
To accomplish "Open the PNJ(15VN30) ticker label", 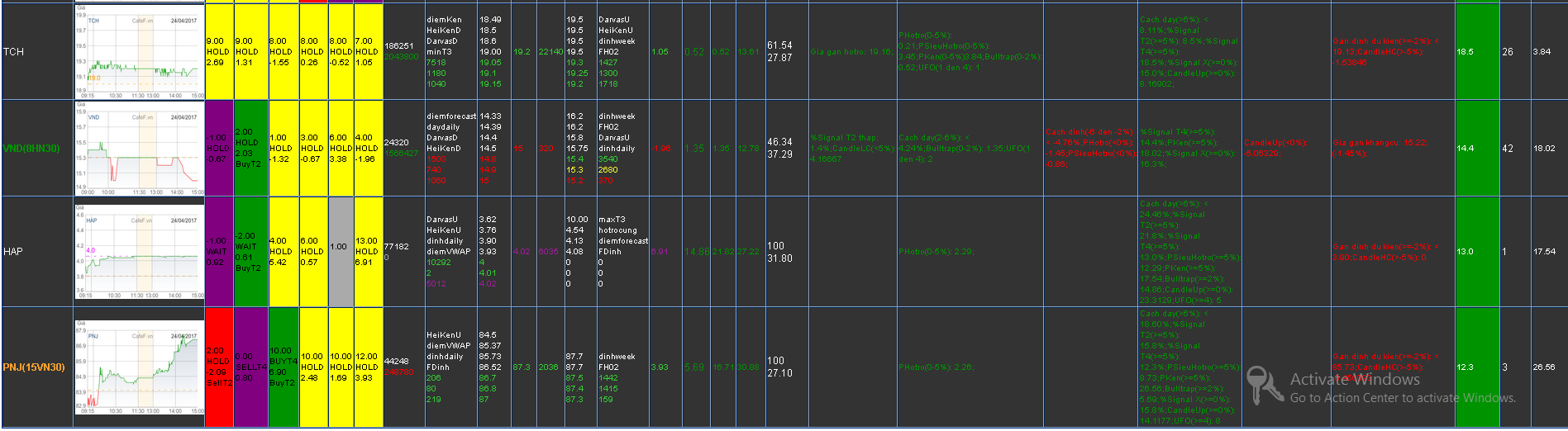I will 34,367.
